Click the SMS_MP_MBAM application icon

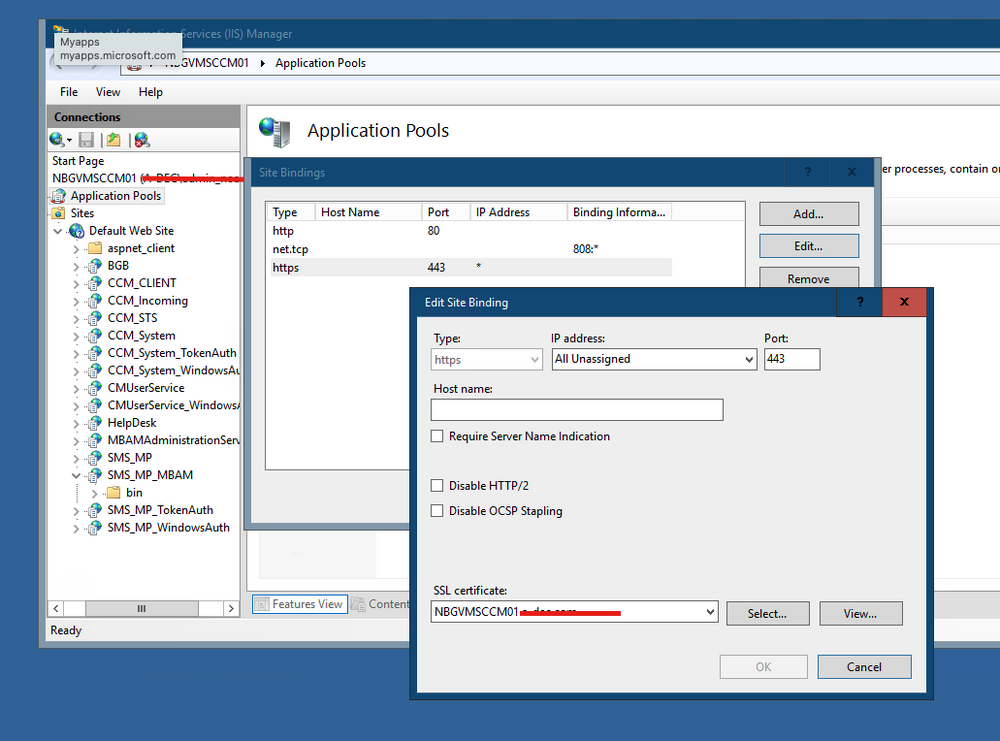coord(94,475)
